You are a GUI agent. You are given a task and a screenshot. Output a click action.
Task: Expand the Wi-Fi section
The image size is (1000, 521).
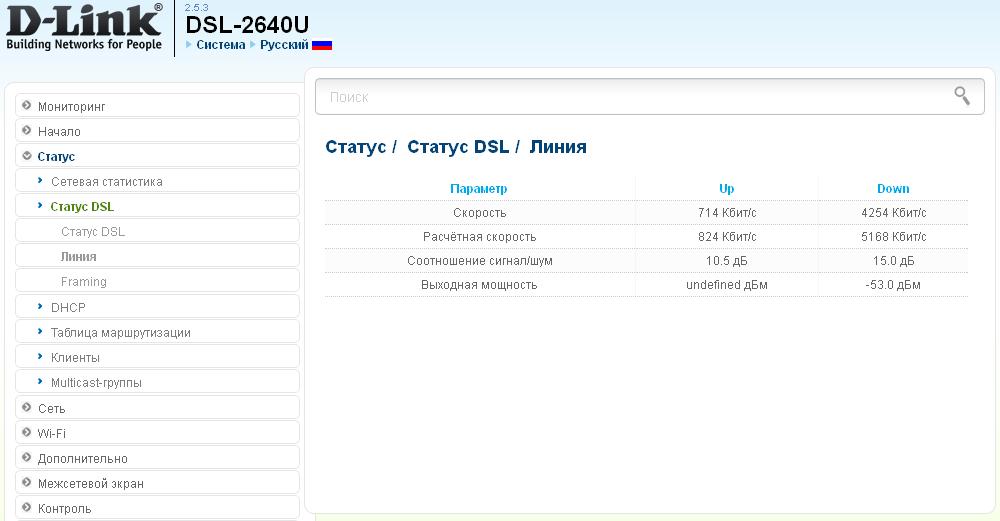(x=157, y=433)
